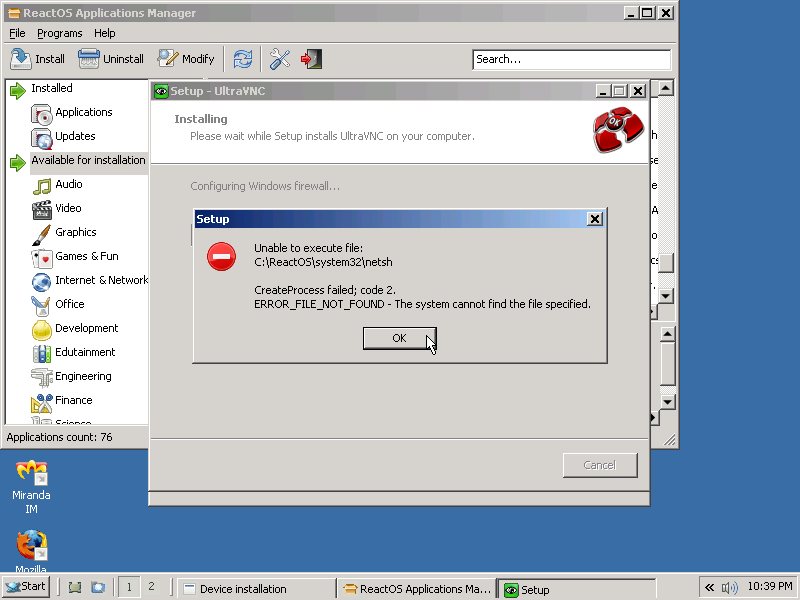This screenshot has width=800, height=600.
Task: Activate the Setup taskbar button
Action: 577,589
